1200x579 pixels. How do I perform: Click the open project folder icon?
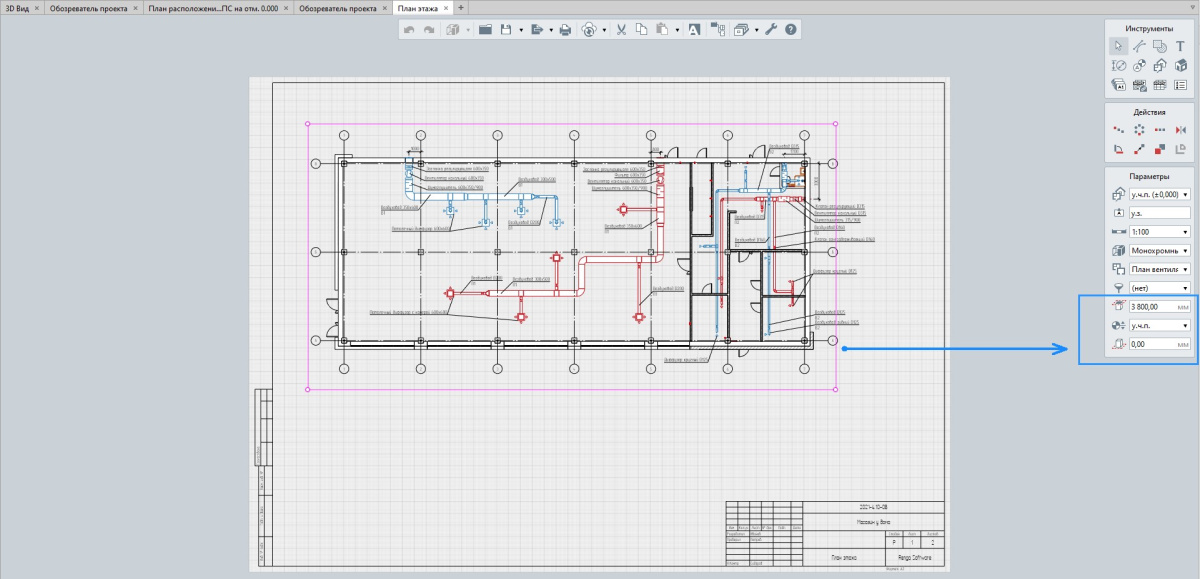pyautogui.click(x=485, y=30)
